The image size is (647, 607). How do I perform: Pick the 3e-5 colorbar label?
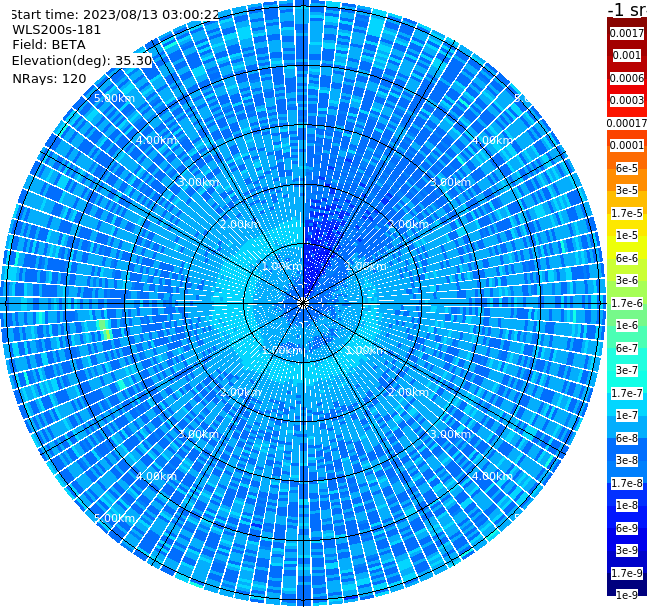pos(627,190)
